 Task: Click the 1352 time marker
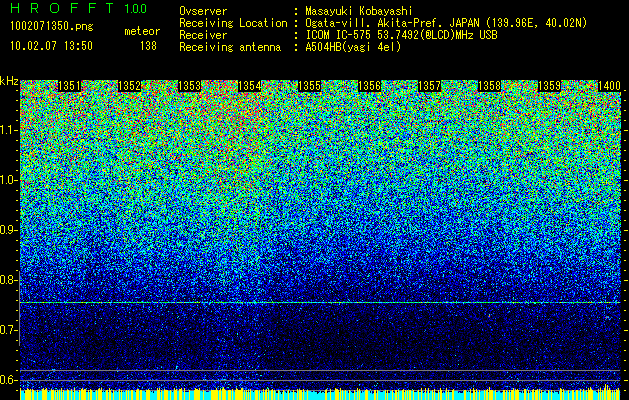[x=129, y=86]
